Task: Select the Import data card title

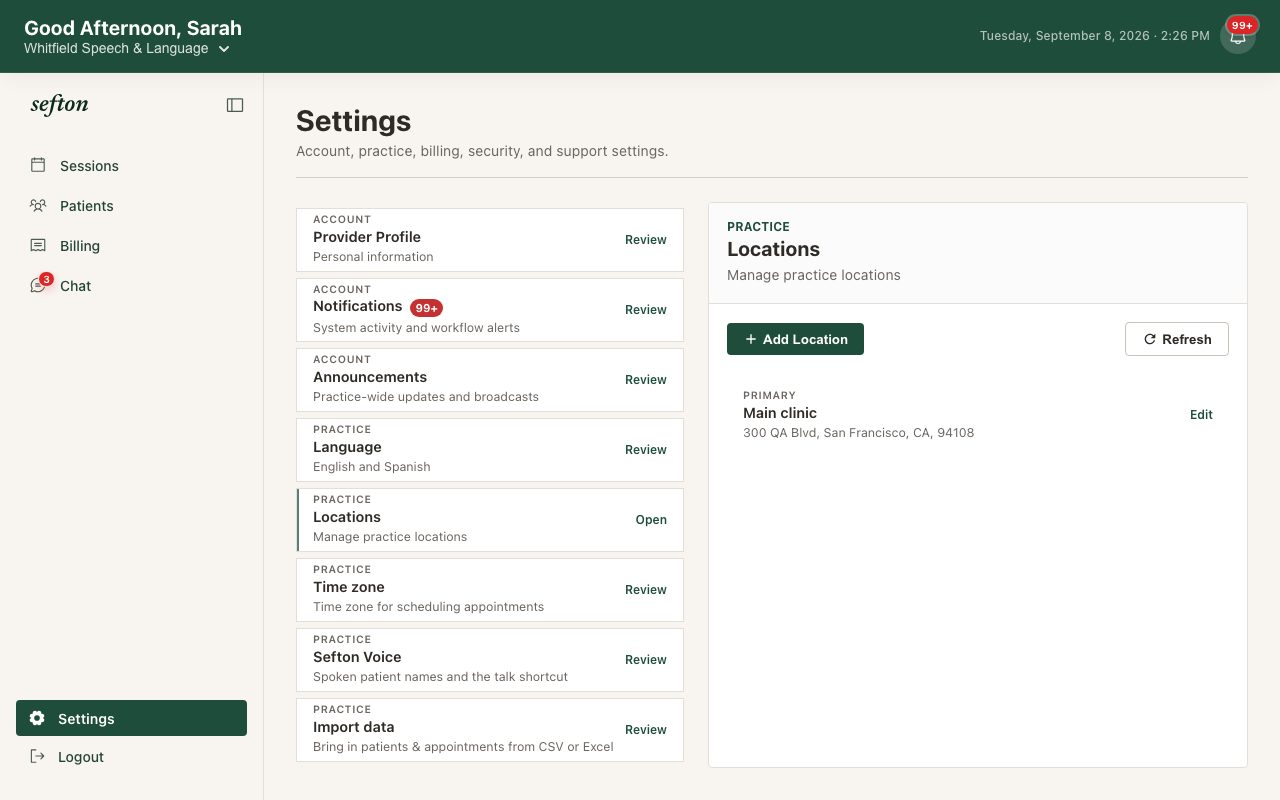Action: 354,727
